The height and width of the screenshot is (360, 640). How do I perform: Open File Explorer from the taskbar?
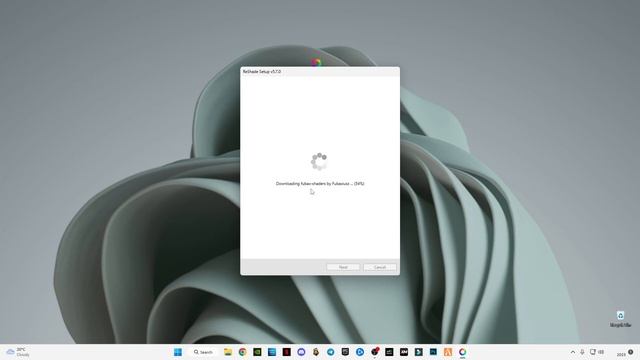click(228, 352)
